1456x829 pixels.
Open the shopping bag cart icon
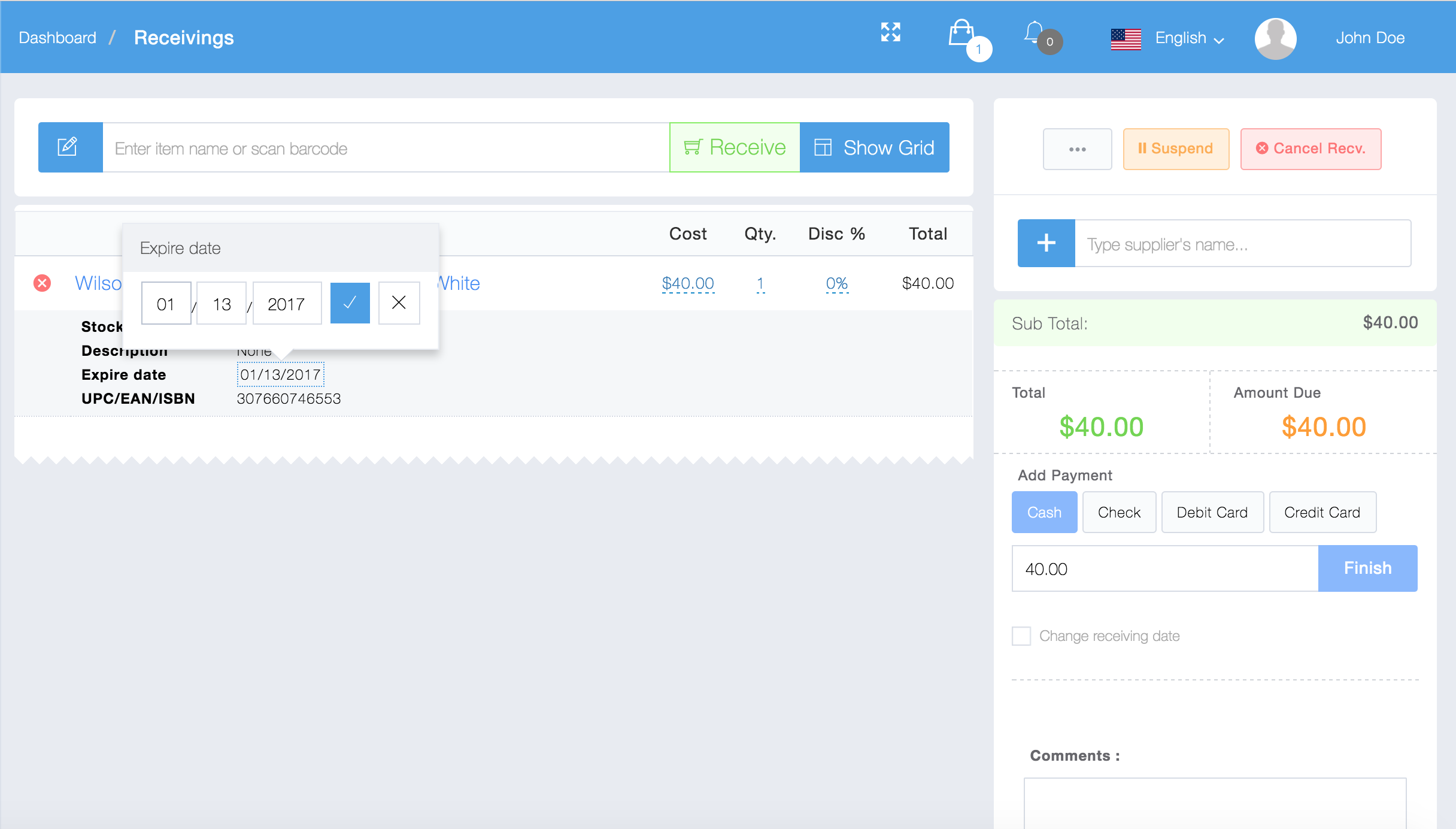(961, 34)
